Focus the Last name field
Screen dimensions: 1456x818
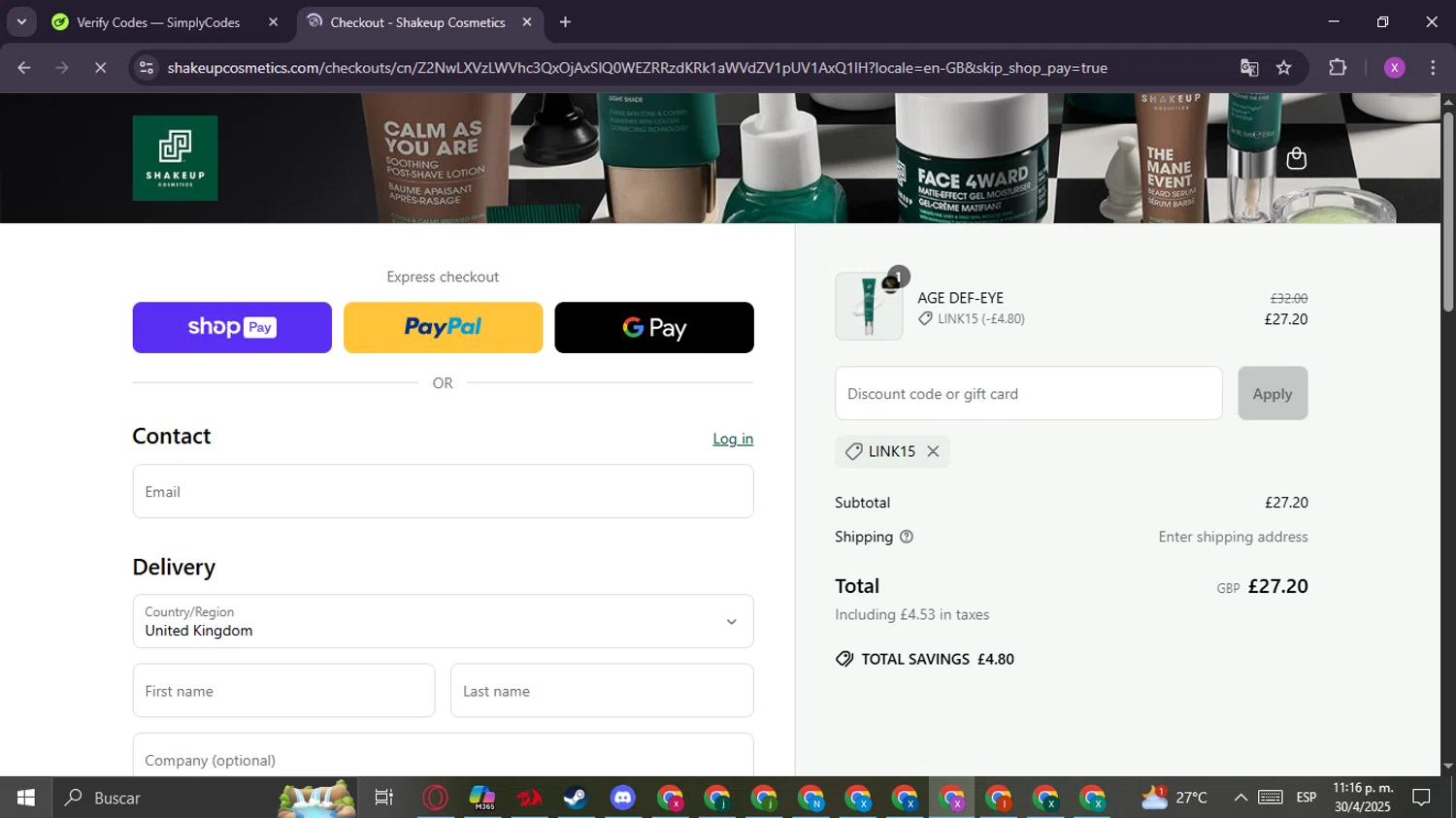tap(602, 691)
